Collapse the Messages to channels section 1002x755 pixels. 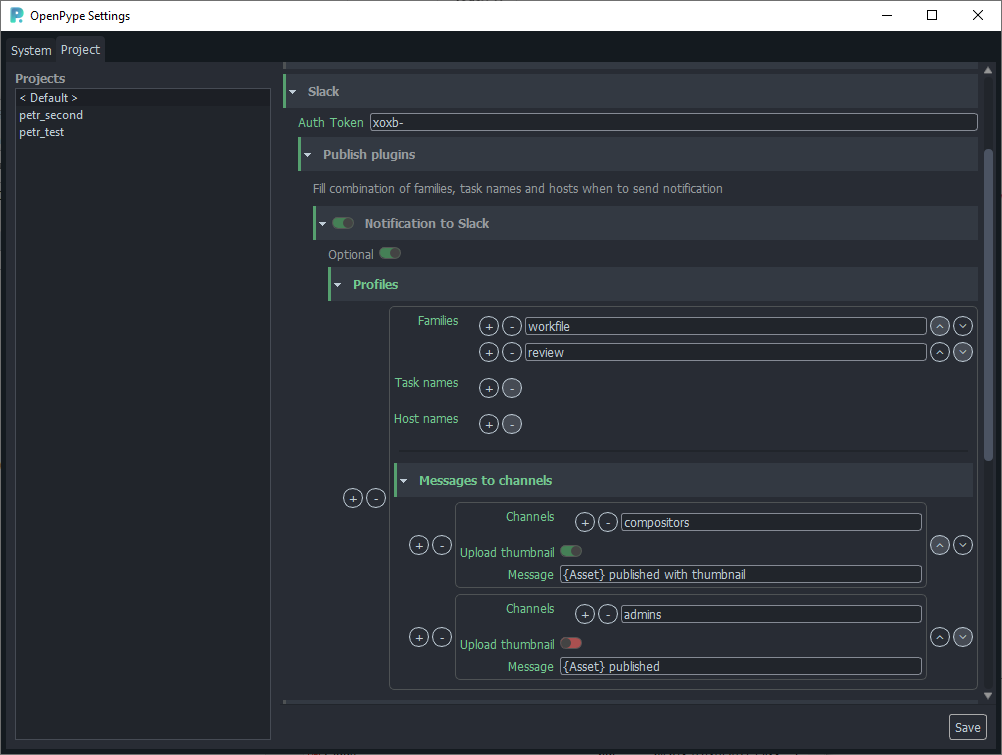tap(404, 480)
